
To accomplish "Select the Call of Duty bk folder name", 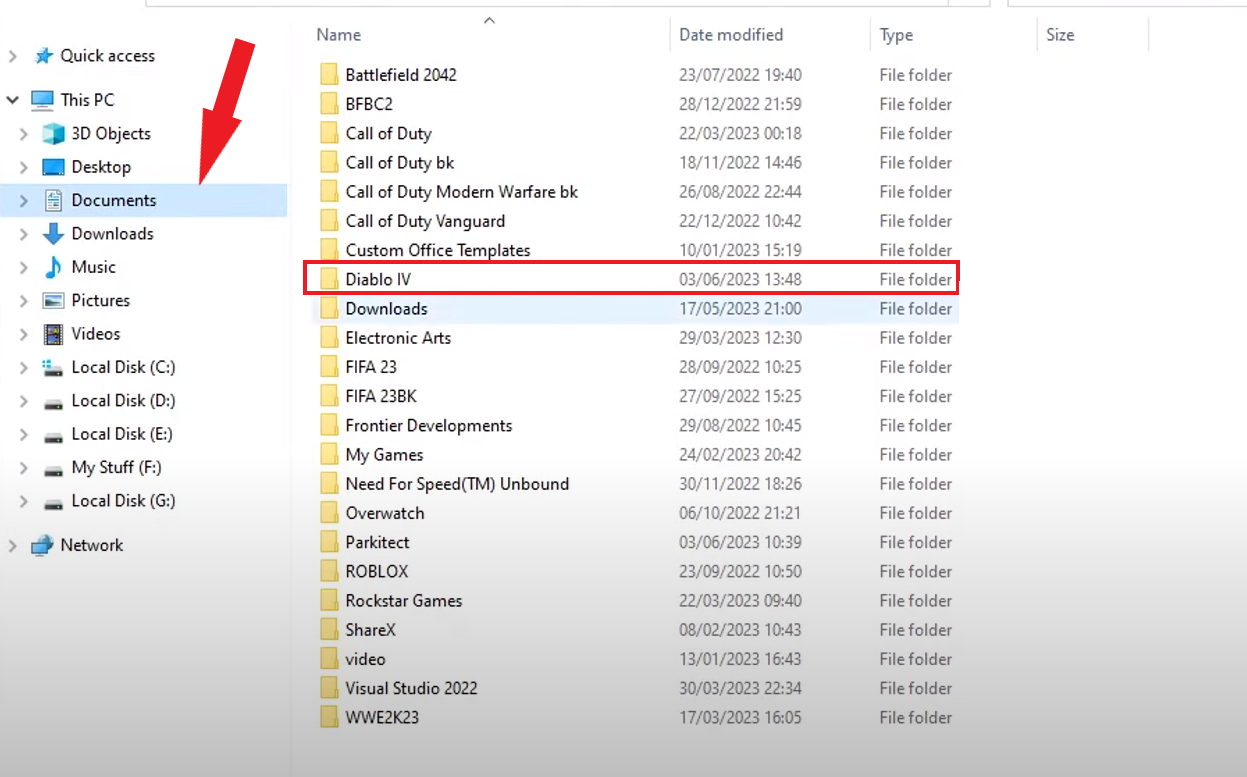I will click(x=400, y=163).
